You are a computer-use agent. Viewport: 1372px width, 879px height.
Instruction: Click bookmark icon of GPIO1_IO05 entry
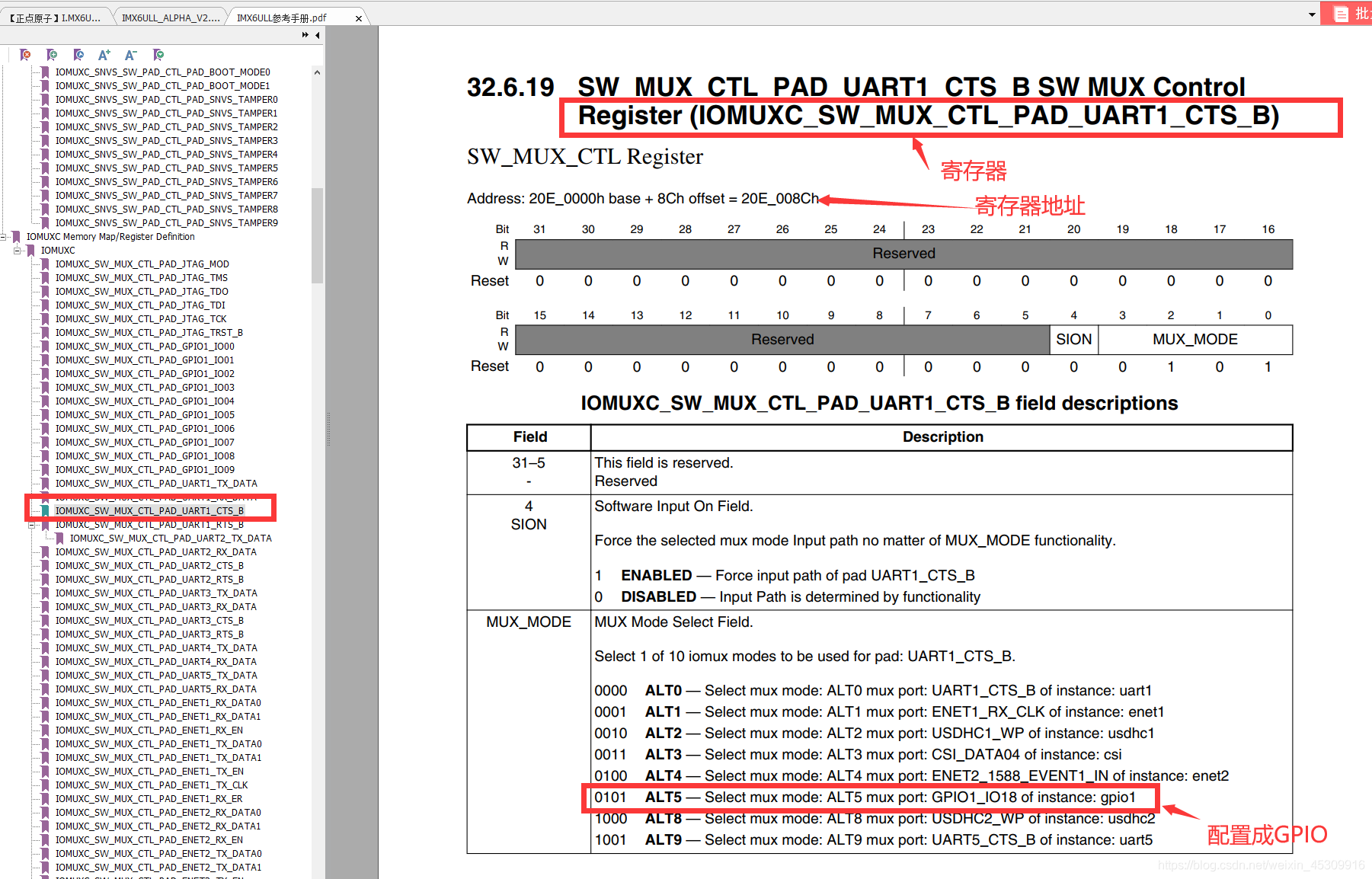46,415
